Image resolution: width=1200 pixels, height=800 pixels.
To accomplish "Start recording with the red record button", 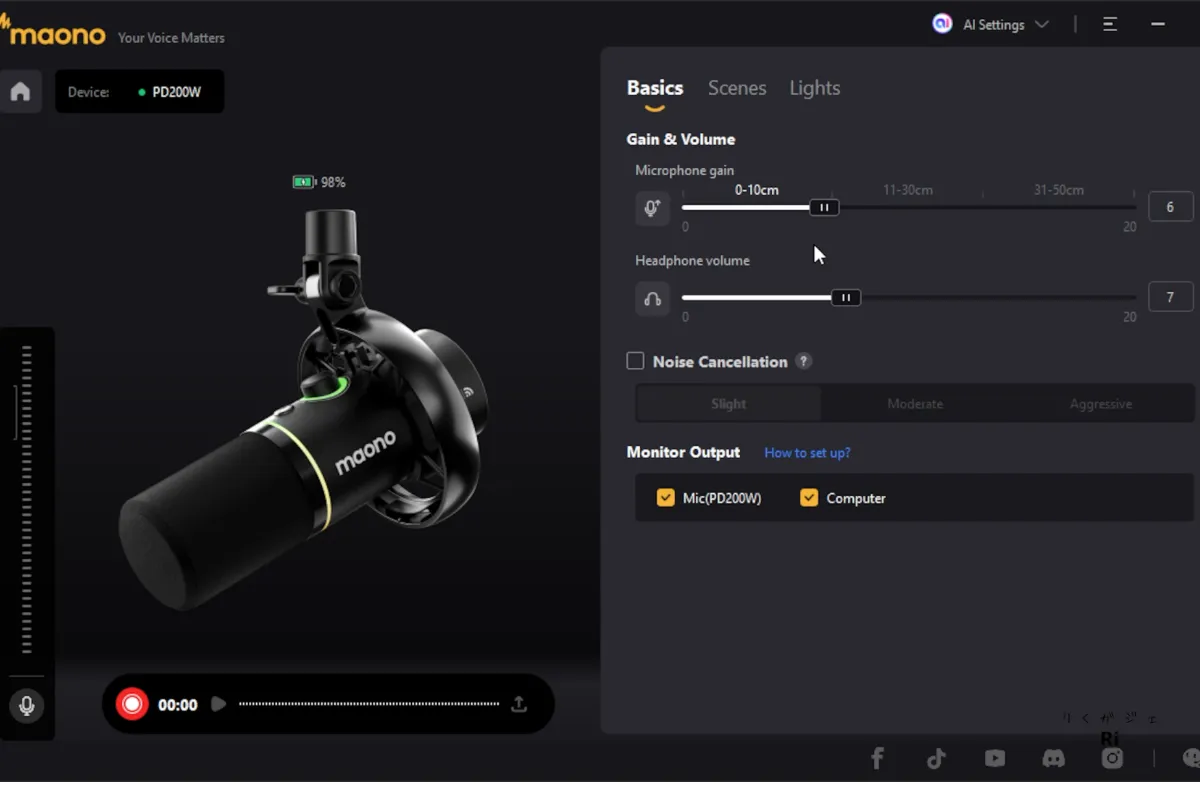I will click(131, 704).
